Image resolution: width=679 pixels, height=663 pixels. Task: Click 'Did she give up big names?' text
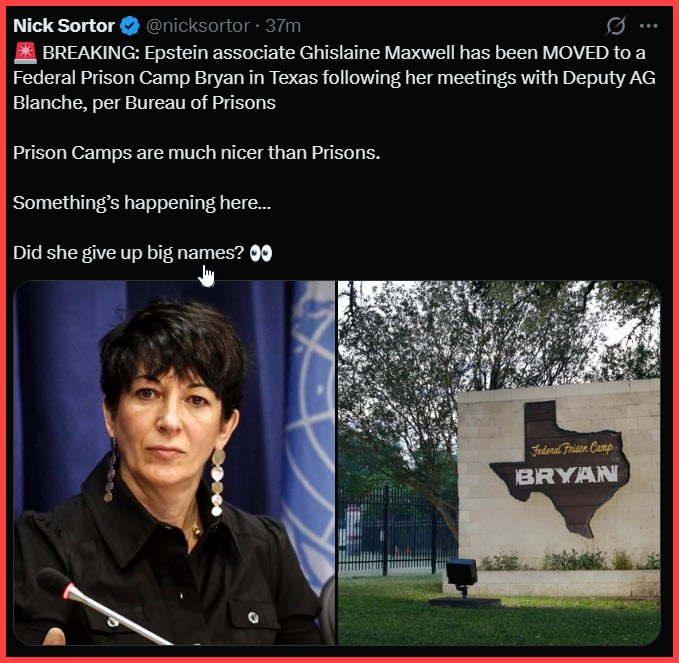129,253
